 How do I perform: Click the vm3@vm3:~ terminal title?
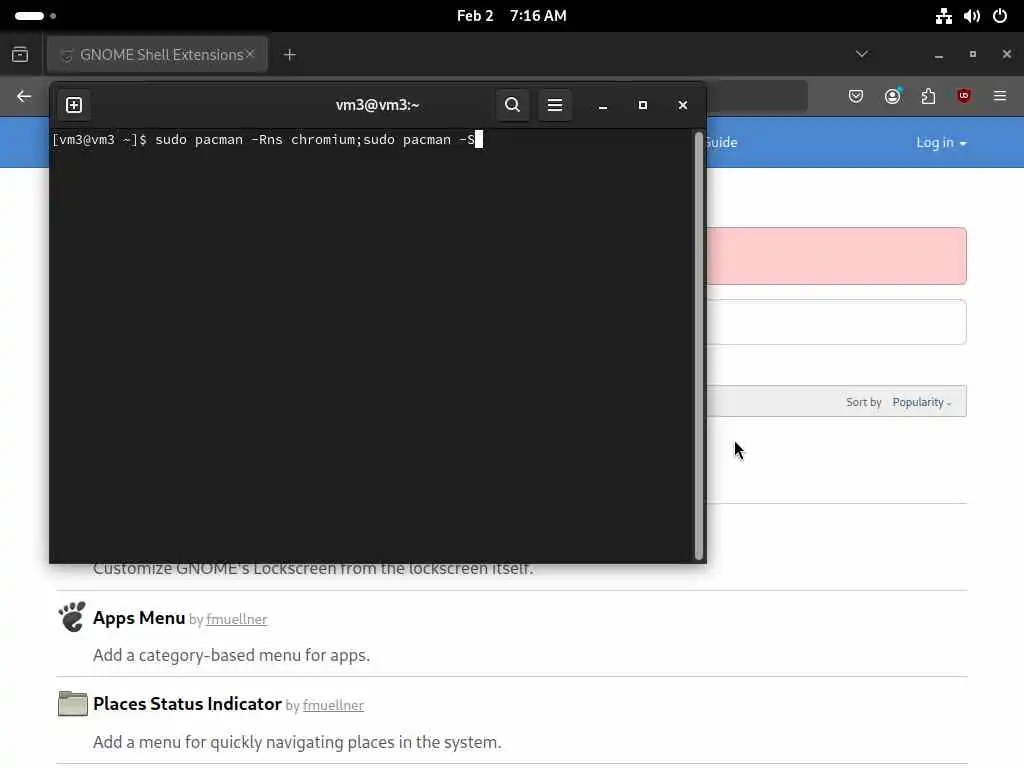(x=377, y=105)
